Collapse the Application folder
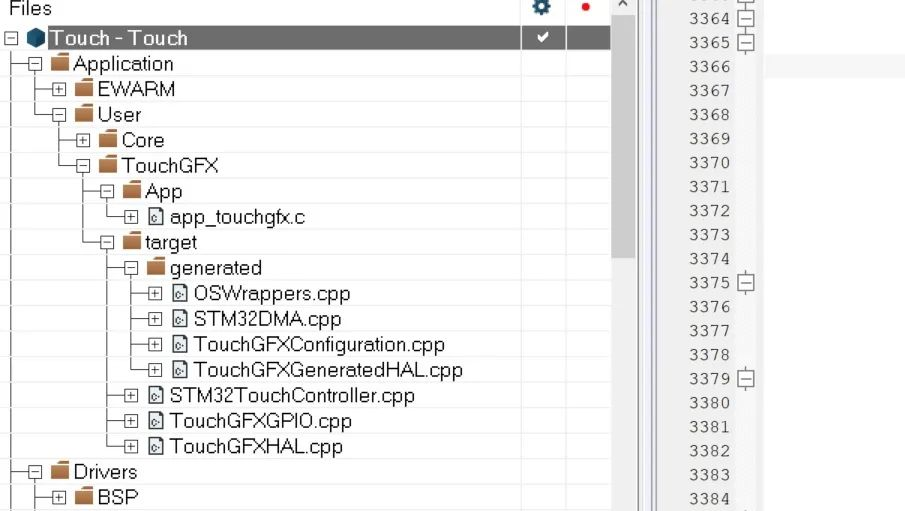 tap(35, 64)
